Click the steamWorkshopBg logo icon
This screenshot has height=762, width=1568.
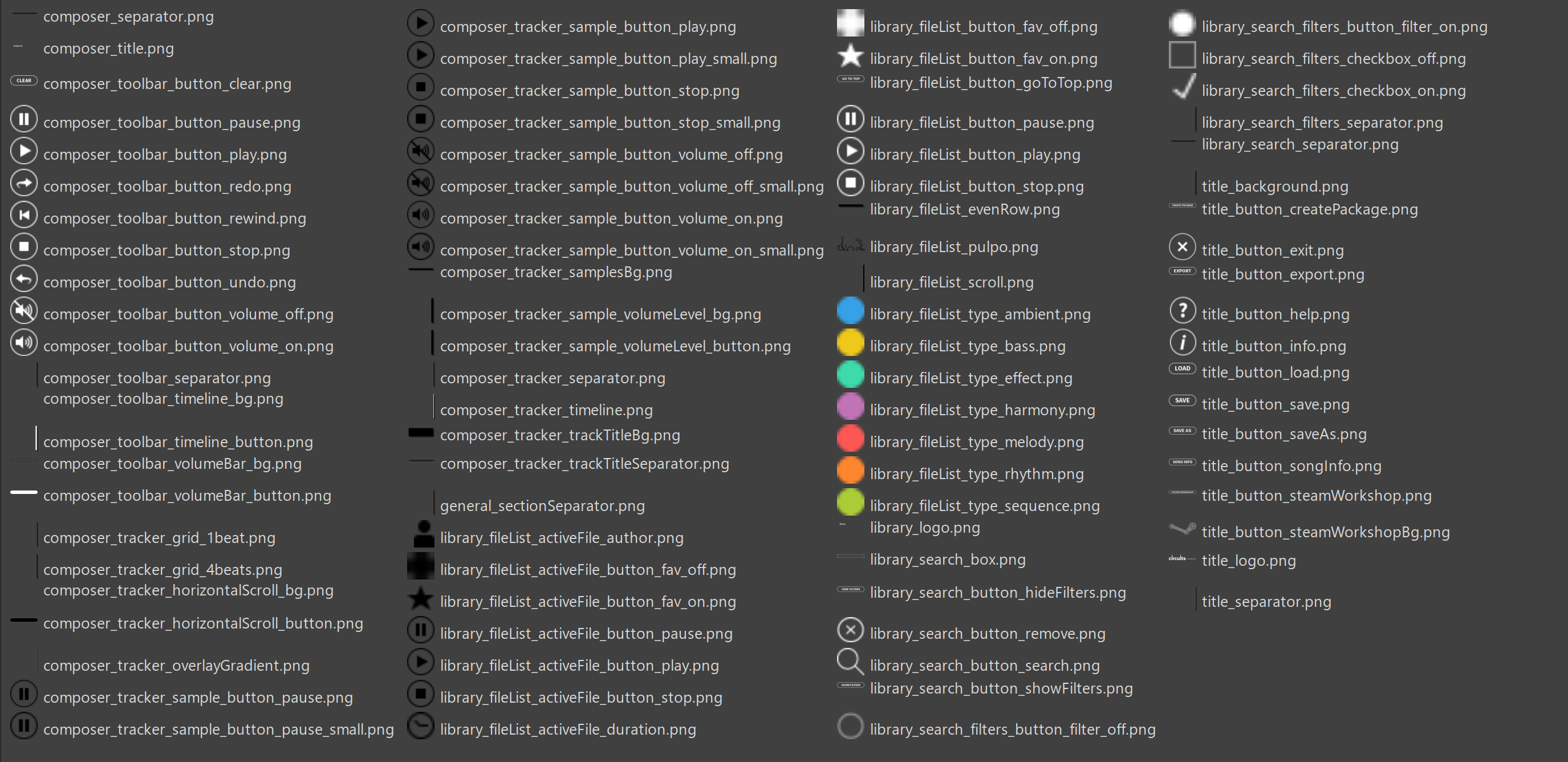[1182, 529]
